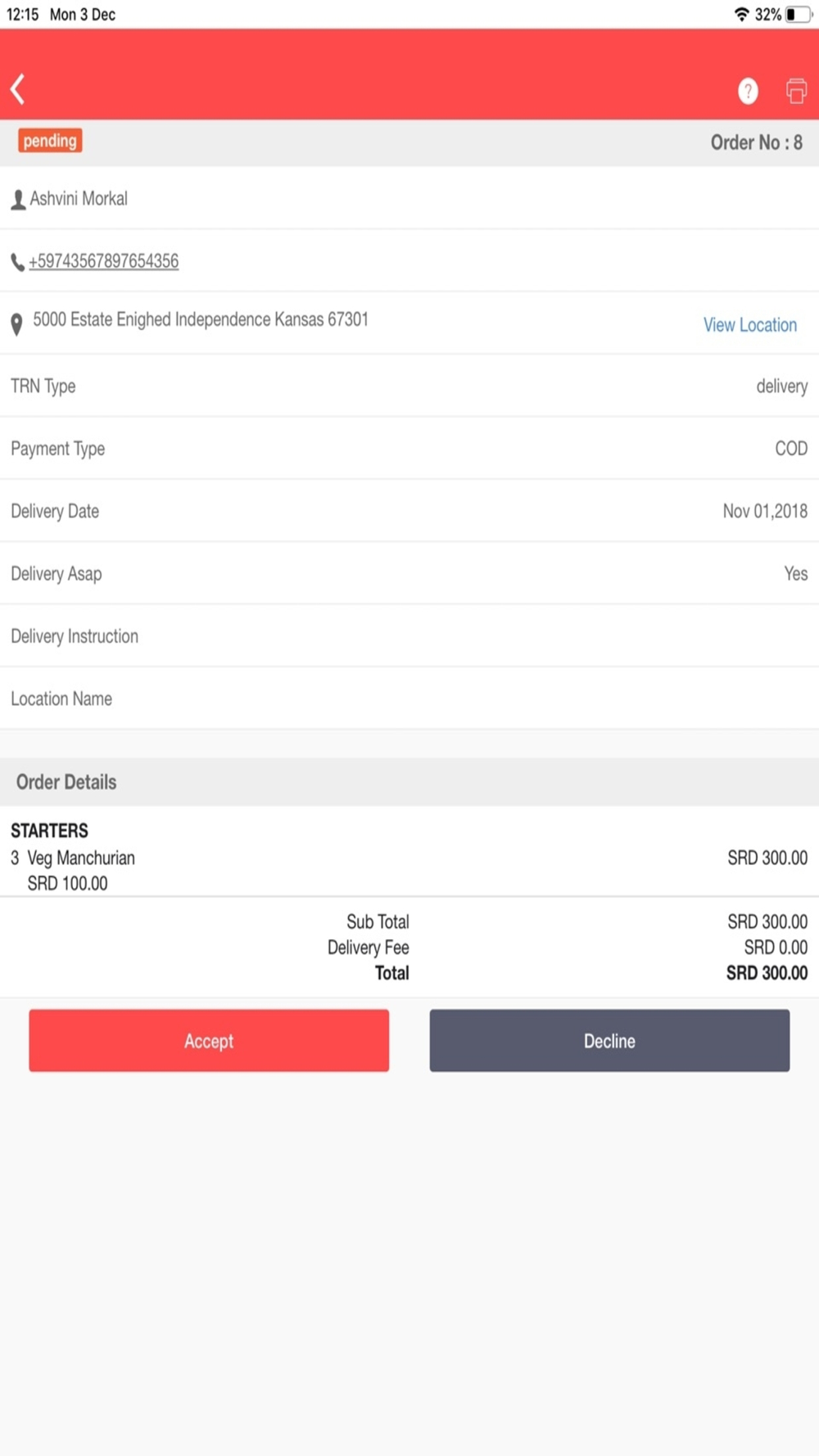Tap the print order icon

796,91
